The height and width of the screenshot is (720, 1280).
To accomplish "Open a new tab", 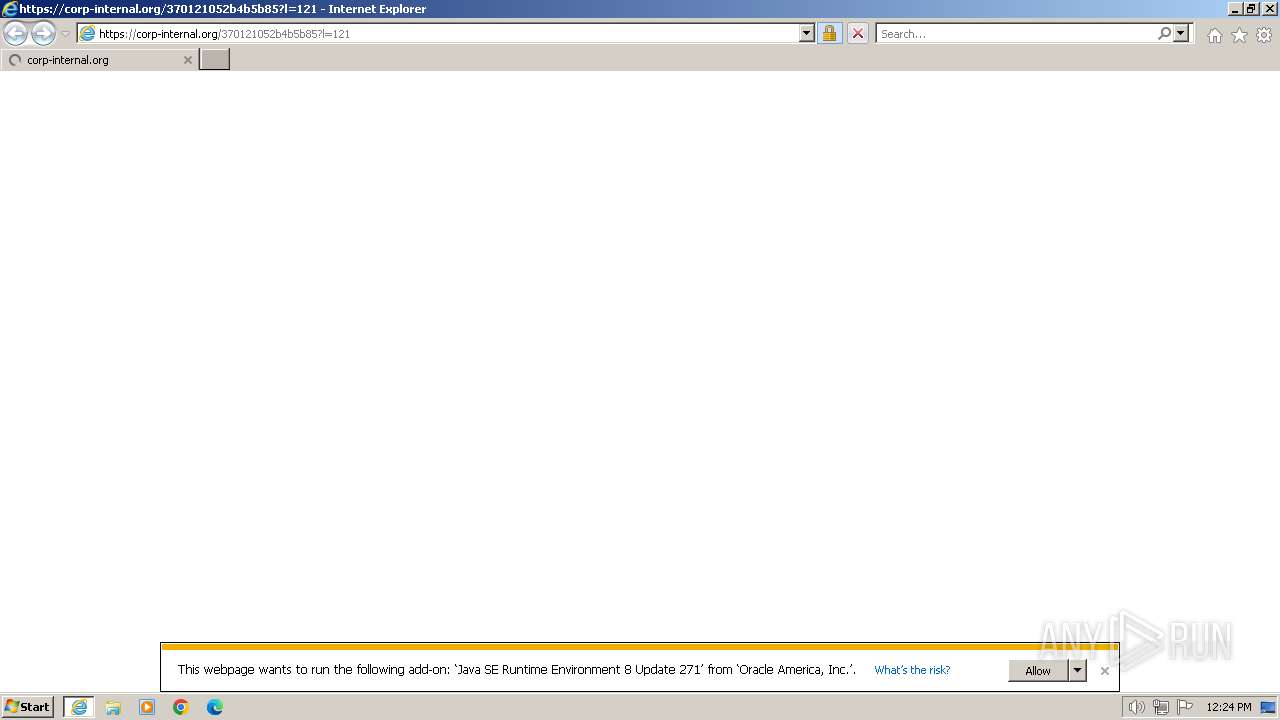I will [215, 60].
